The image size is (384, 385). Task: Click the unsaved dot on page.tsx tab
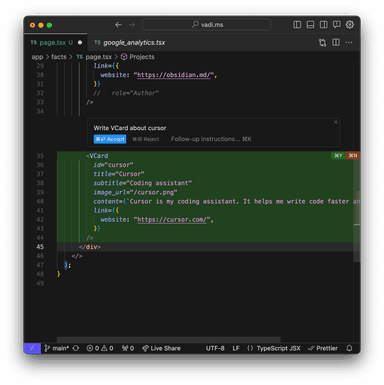(80, 42)
